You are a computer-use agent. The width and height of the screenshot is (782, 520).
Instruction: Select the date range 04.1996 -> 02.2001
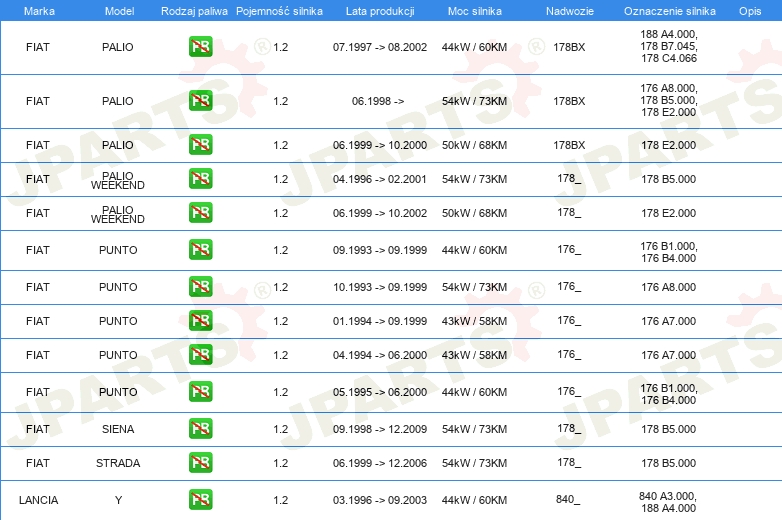coord(380,179)
